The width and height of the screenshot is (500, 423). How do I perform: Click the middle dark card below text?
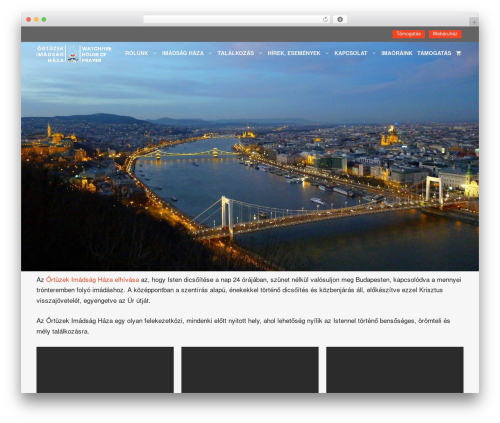[250, 370]
